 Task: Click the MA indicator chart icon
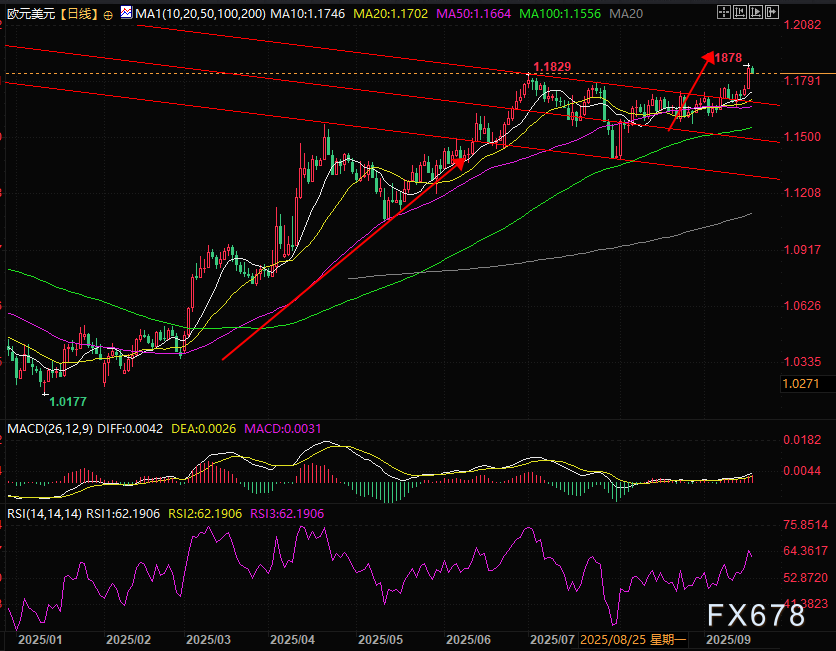point(126,14)
